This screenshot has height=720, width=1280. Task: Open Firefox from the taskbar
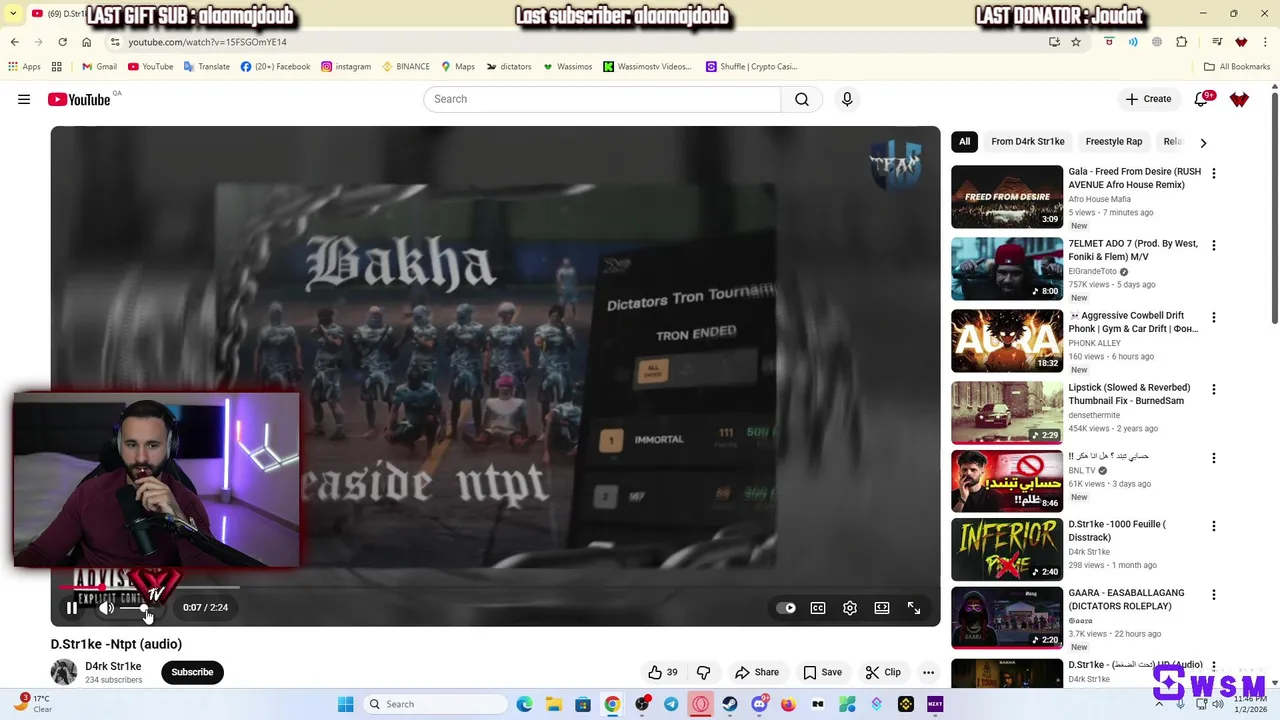point(788,704)
